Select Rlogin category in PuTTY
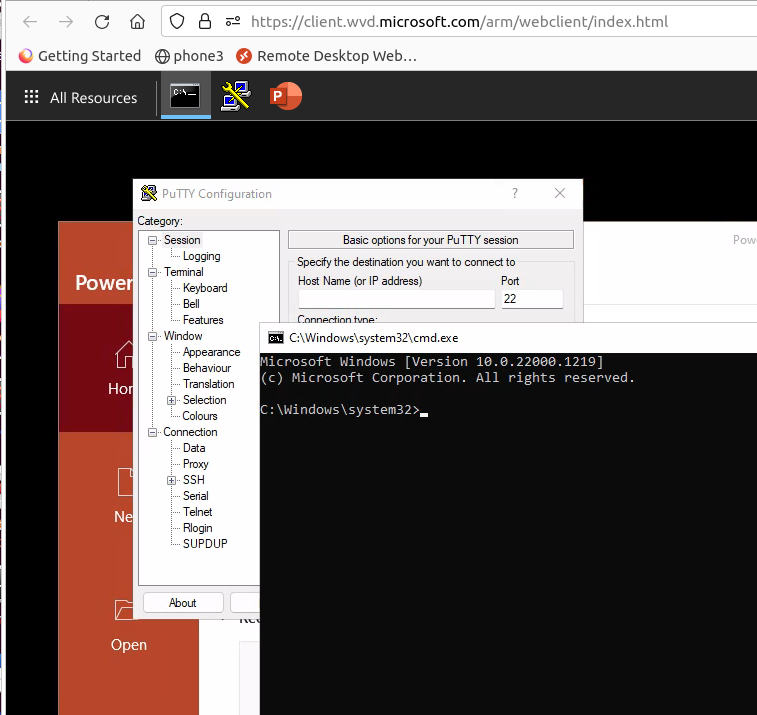 pyautogui.click(x=197, y=528)
